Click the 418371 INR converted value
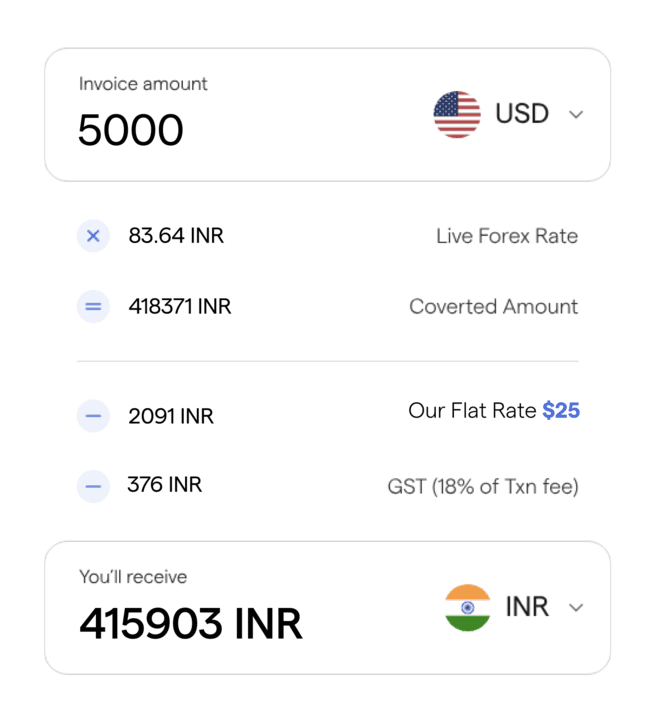Image resolution: width=661 pixels, height=720 pixels. (x=180, y=307)
